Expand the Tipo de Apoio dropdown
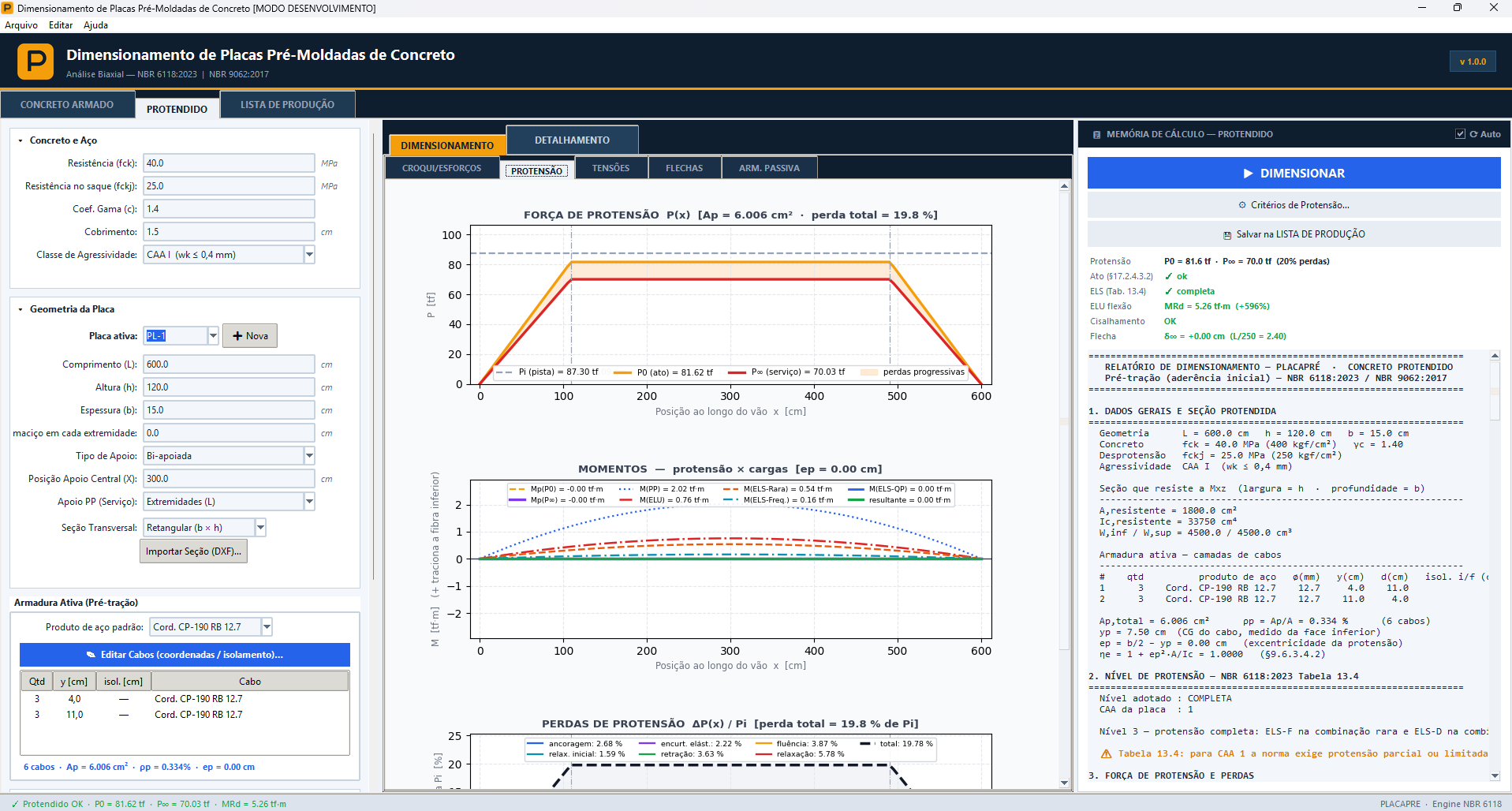1512x811 pixels. [309, 456]
